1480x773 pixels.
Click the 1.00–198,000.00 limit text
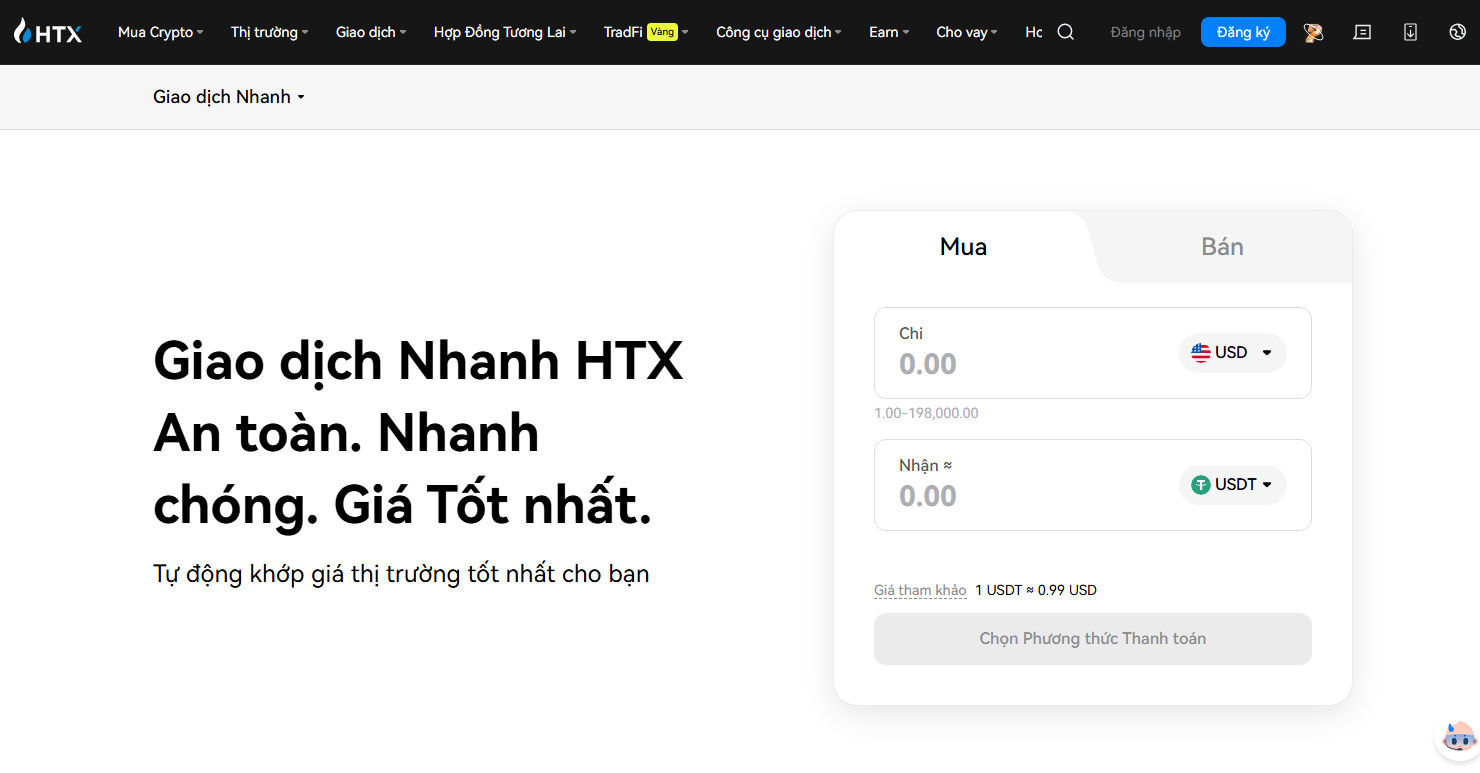coord(926,413)
